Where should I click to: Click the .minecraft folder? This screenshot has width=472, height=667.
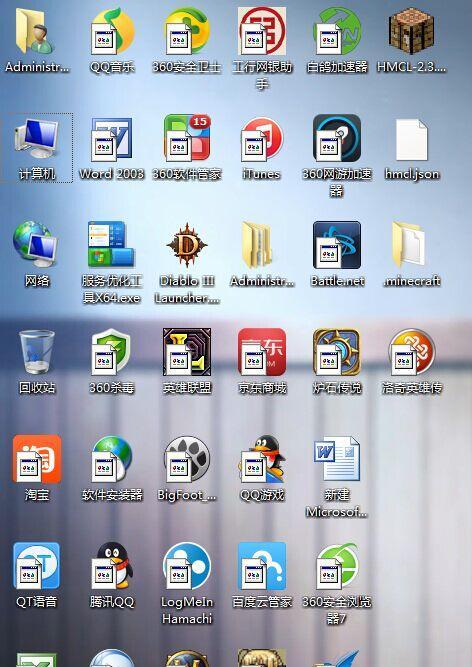[x=409, y=244]
